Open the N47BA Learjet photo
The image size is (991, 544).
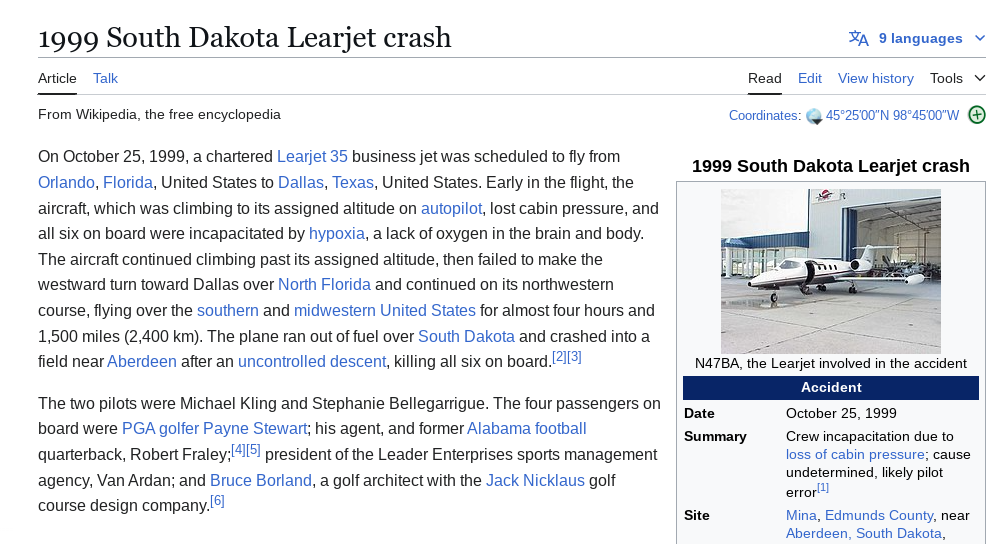coord(830,271)
